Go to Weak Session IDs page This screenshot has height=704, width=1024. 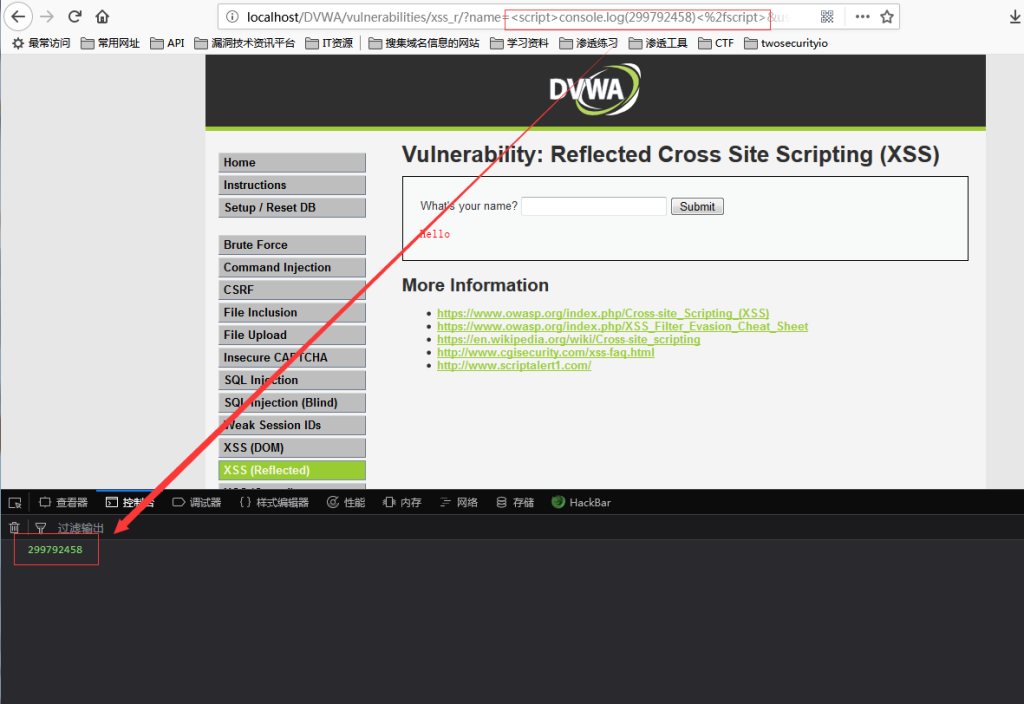[x=292, y=425]
